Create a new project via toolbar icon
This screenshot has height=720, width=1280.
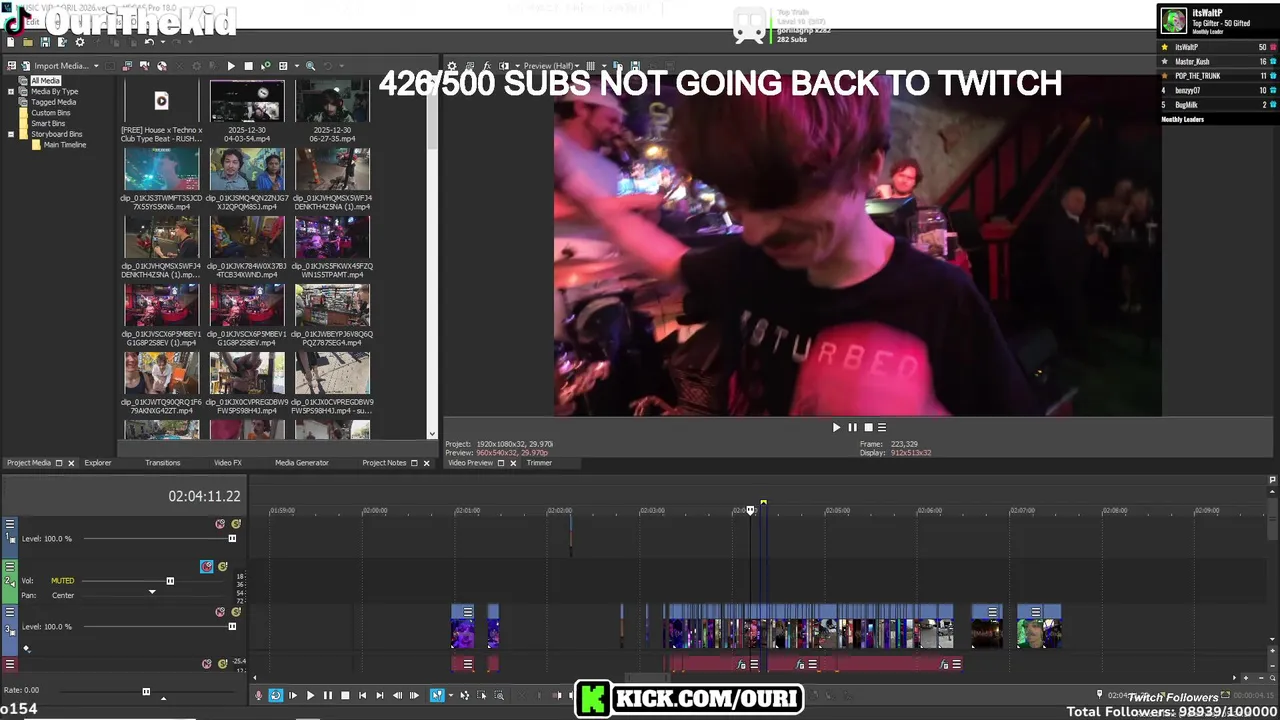(x=11, y=42)
